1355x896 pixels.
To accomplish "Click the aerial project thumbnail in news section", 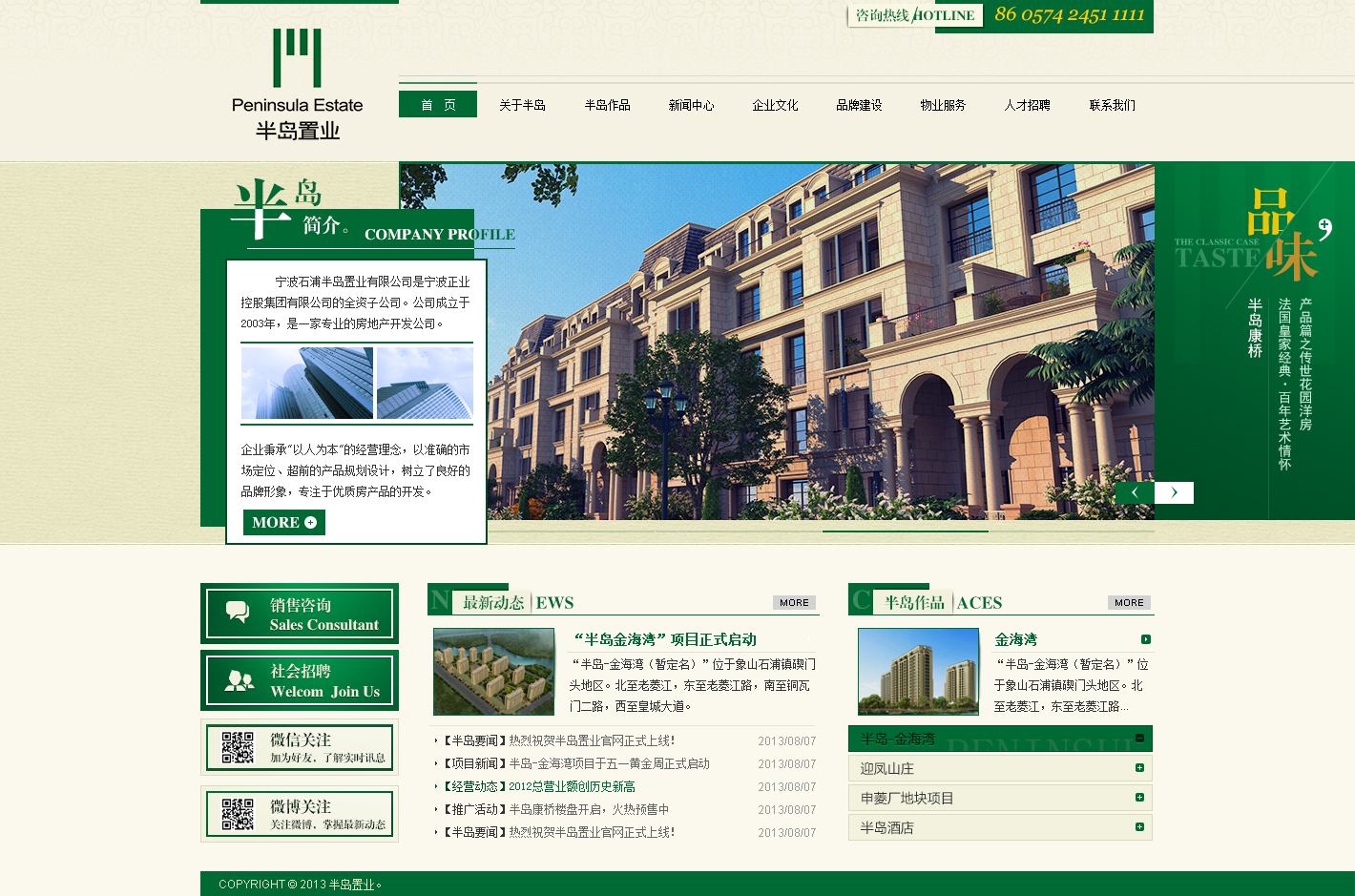I will [493, 672].
